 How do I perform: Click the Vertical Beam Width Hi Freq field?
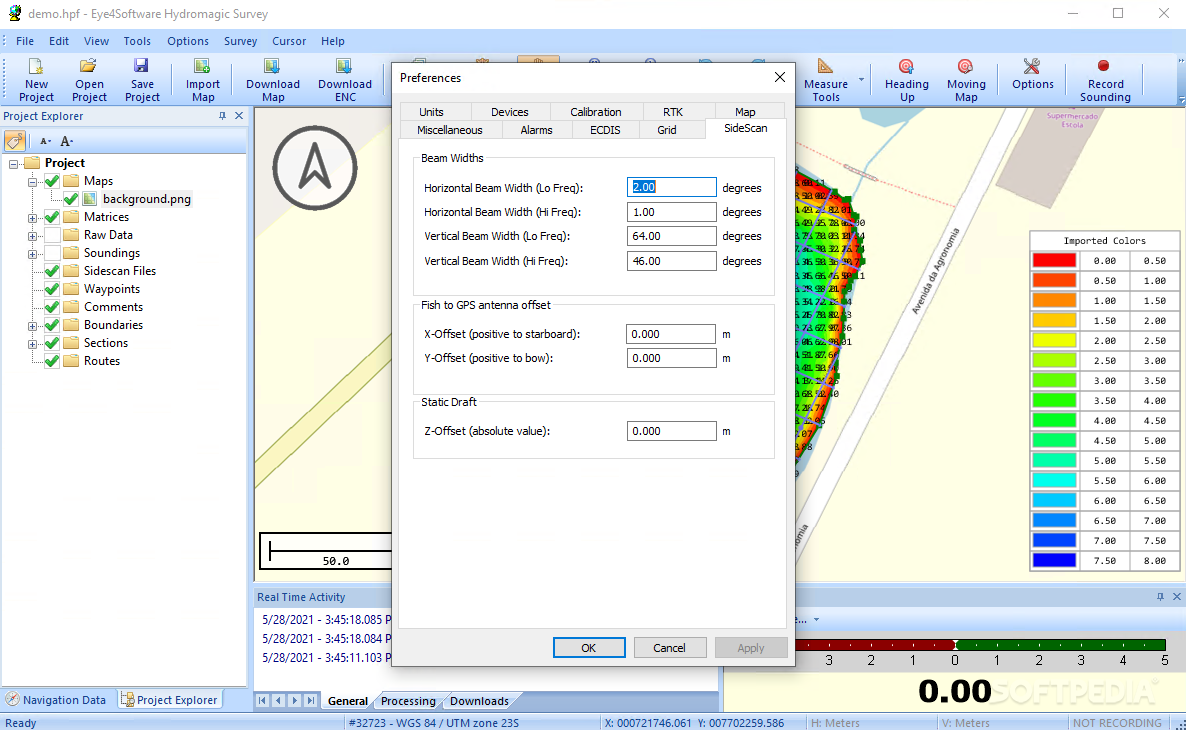click(672, 261)
